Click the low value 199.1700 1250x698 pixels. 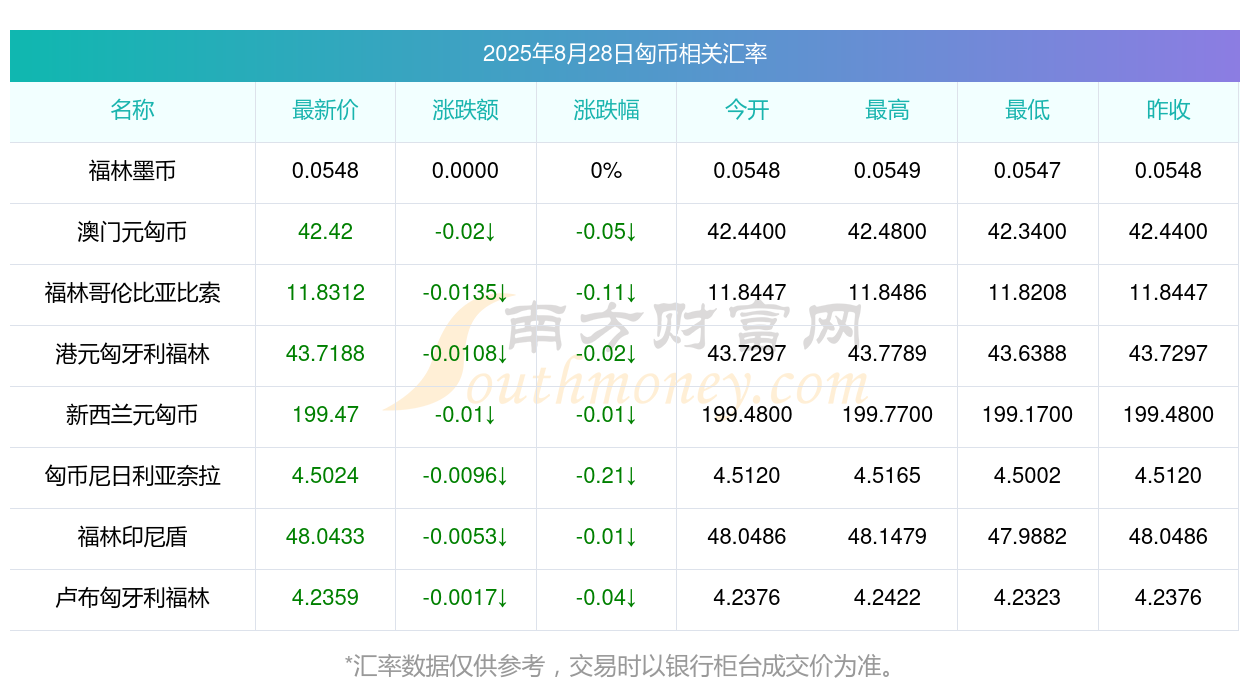pyautogui.click(x=1027, y=415)
